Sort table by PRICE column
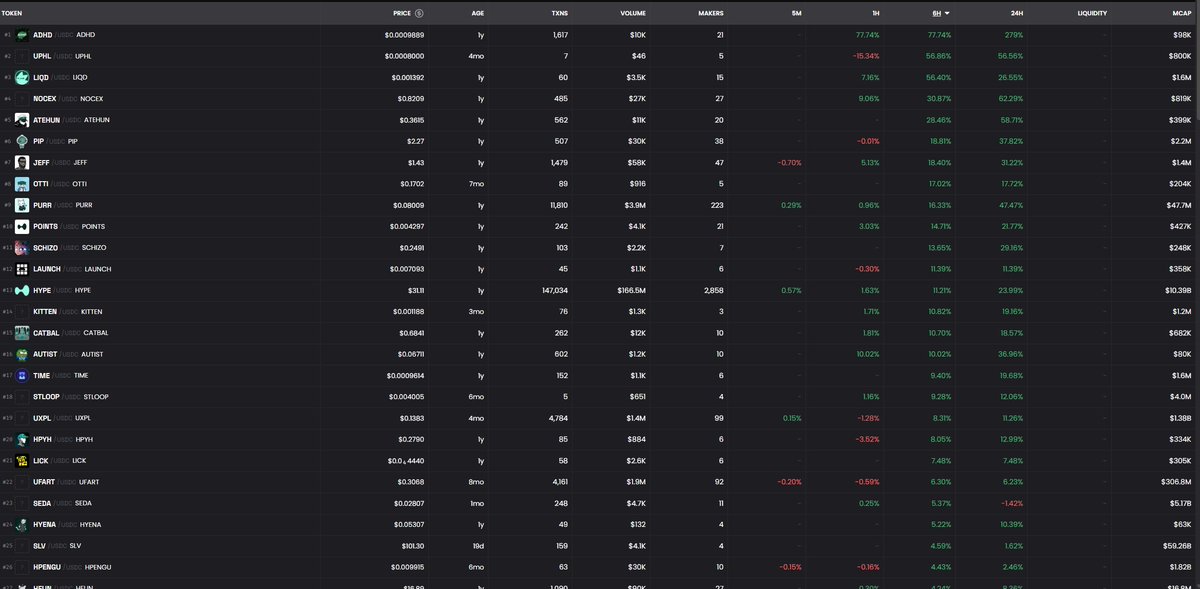This screenshot has width=1200, height=589. point(402,13)
